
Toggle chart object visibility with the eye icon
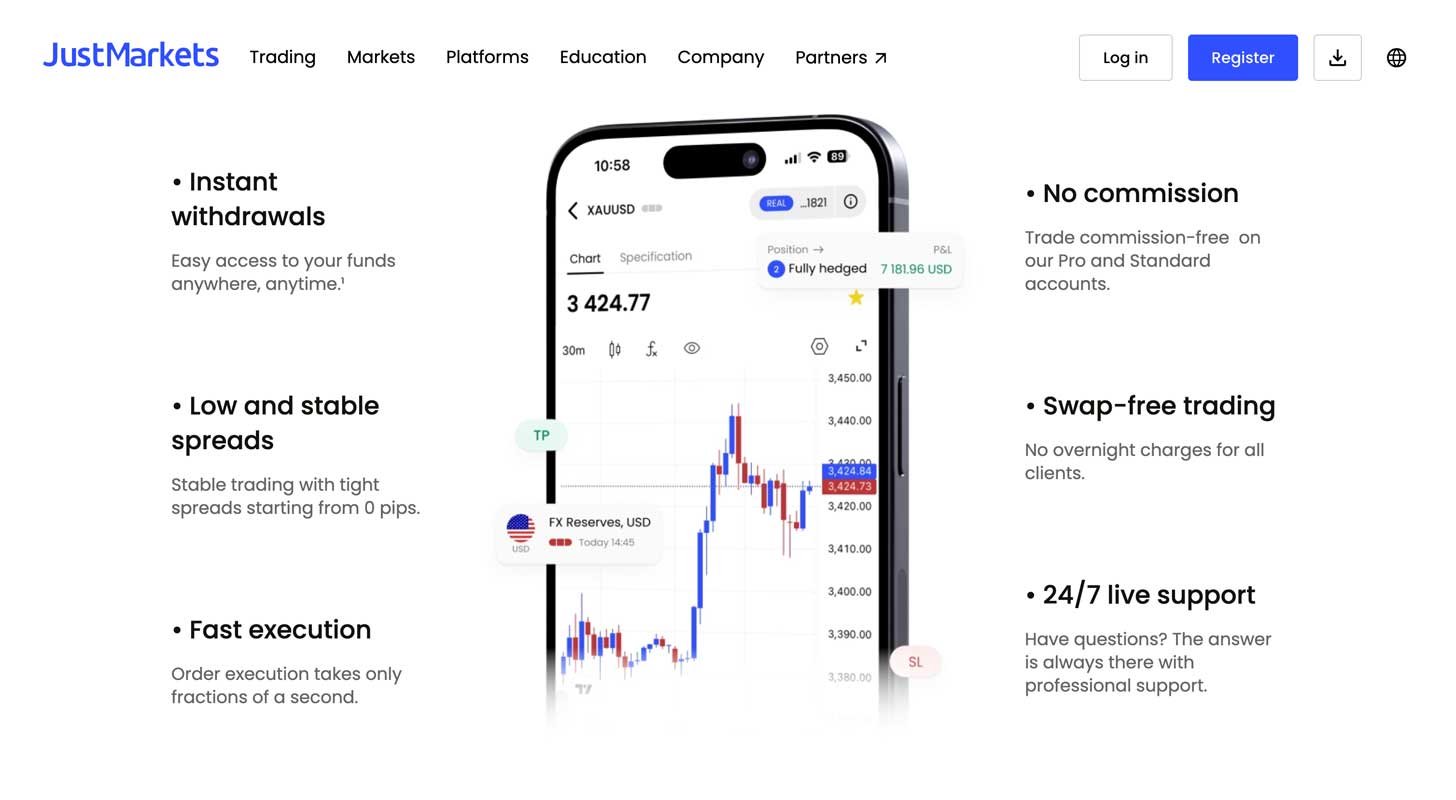(692, 349)
